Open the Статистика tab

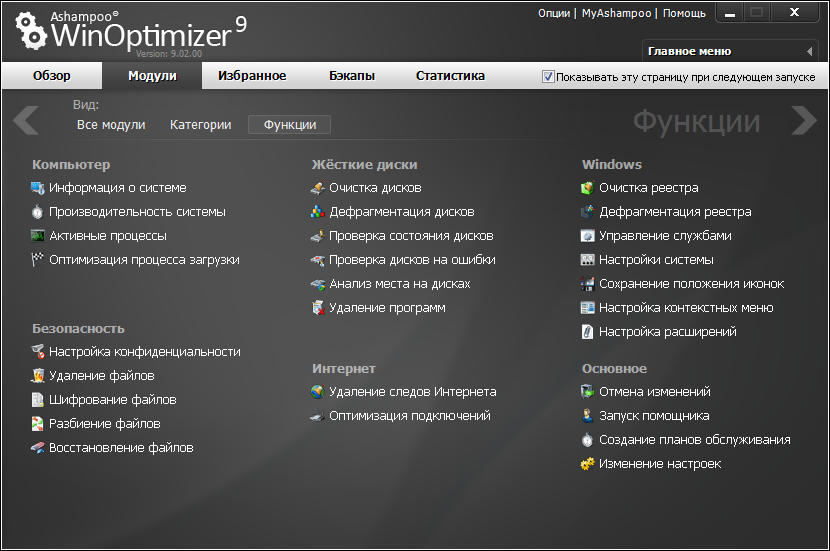click(x=450, y=76)
